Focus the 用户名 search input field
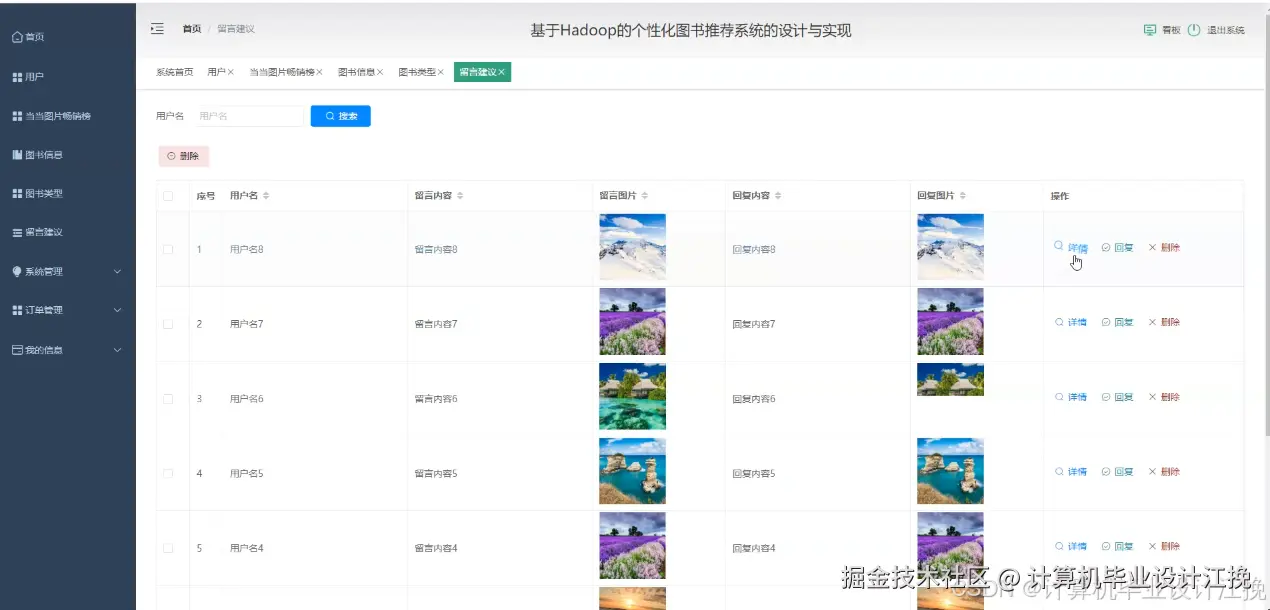Screen dimensions: 1270x610 tap(249, 116)
